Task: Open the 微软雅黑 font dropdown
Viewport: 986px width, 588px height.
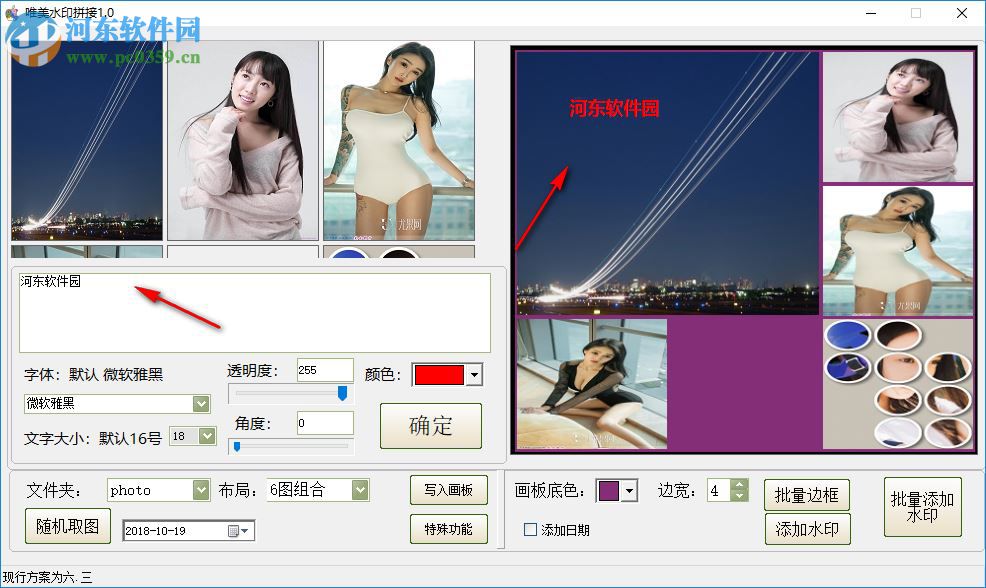Action: (x=202, y=404)
